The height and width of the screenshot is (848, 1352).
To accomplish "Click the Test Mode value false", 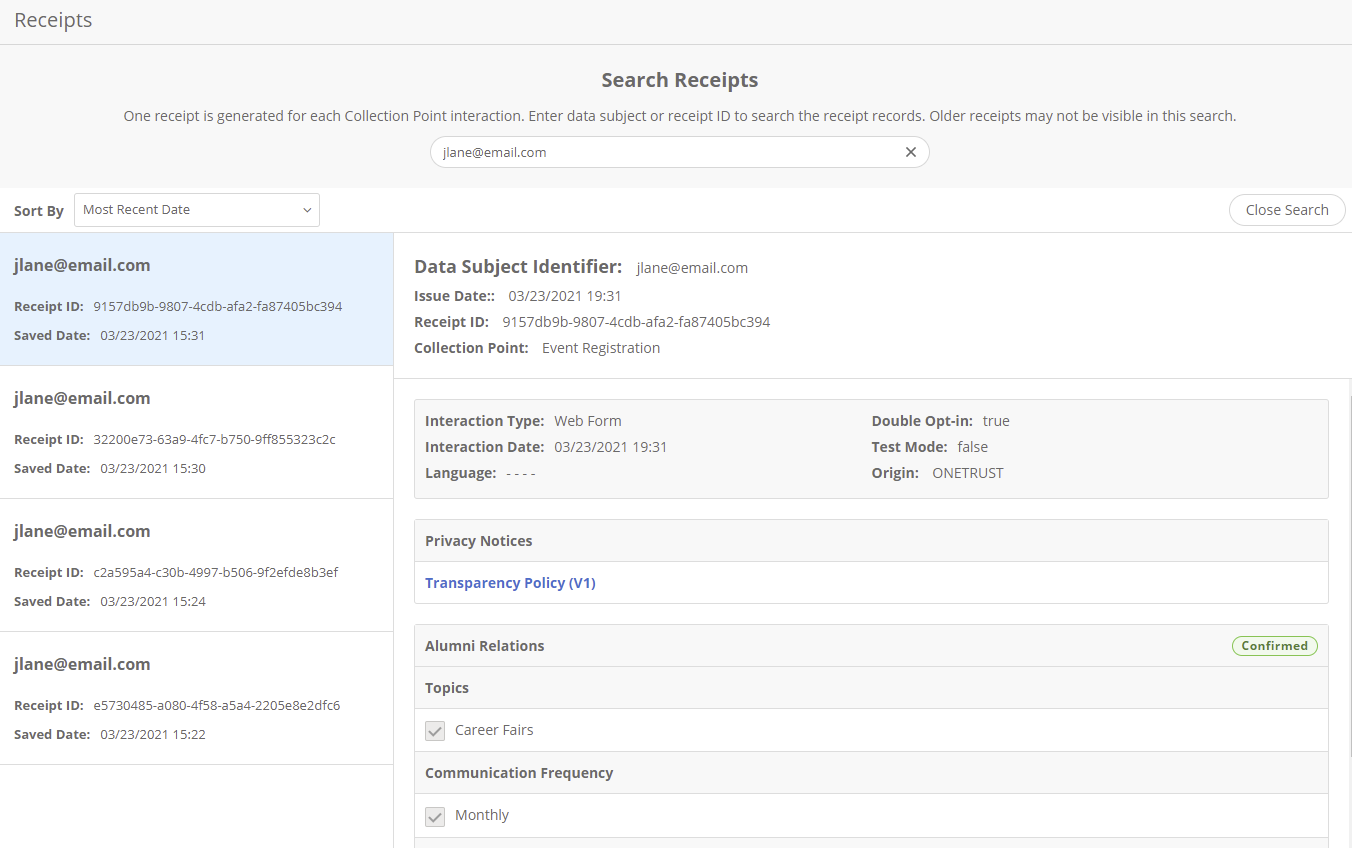I will (972, 447).
